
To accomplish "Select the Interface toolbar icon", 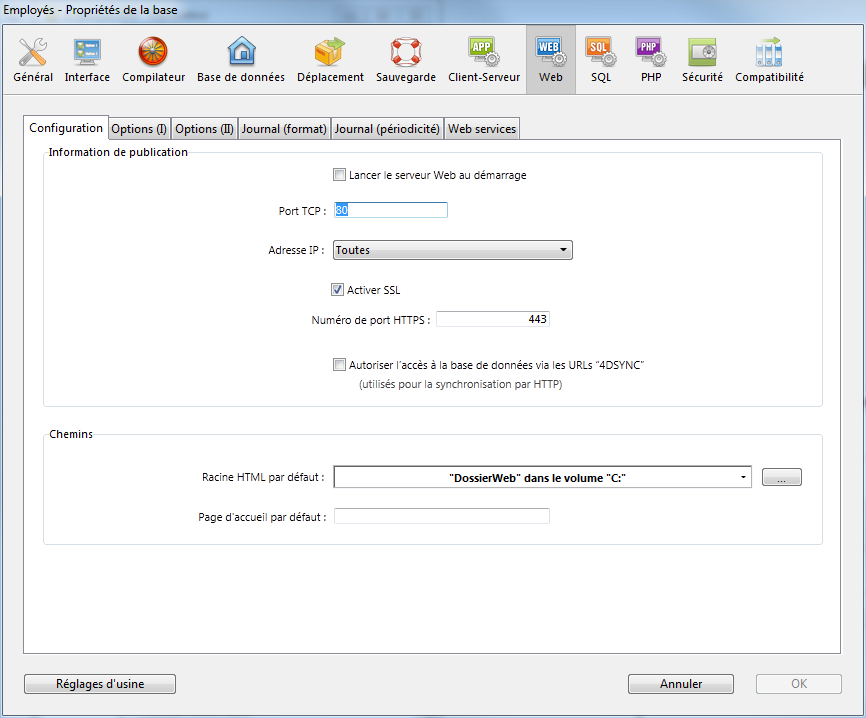I will click(x=87, y=60).
